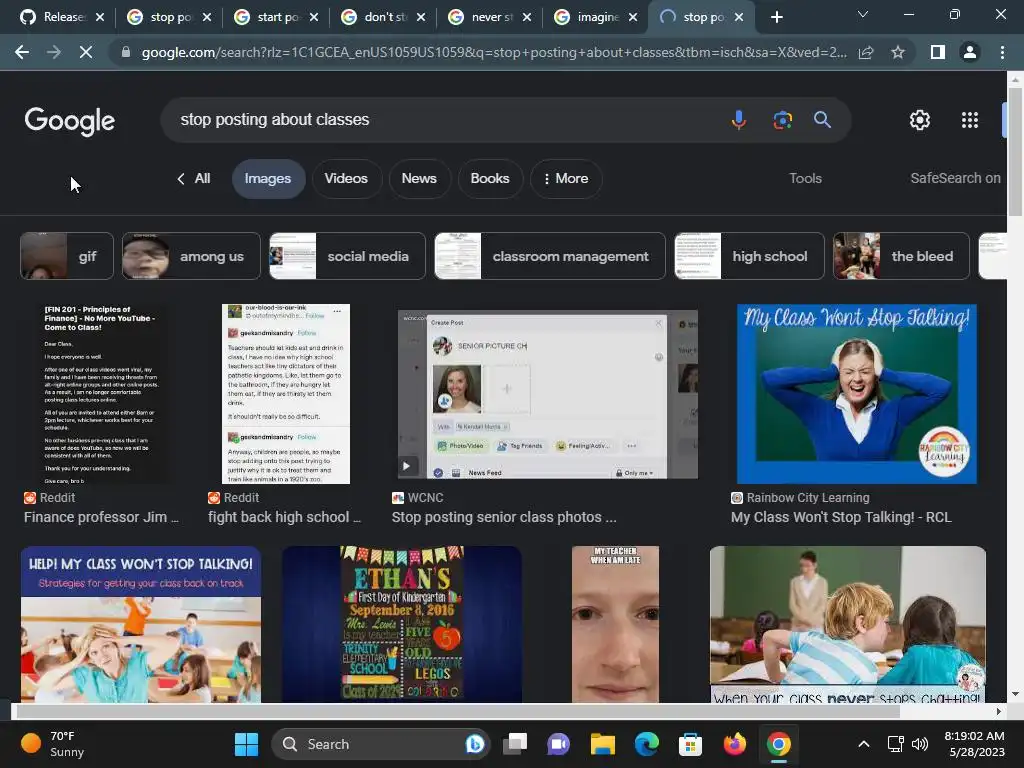Image resolution: width=1024 pixels, height=768 pixels.
Task: Open a new browser tab
Action: (776, 17)
